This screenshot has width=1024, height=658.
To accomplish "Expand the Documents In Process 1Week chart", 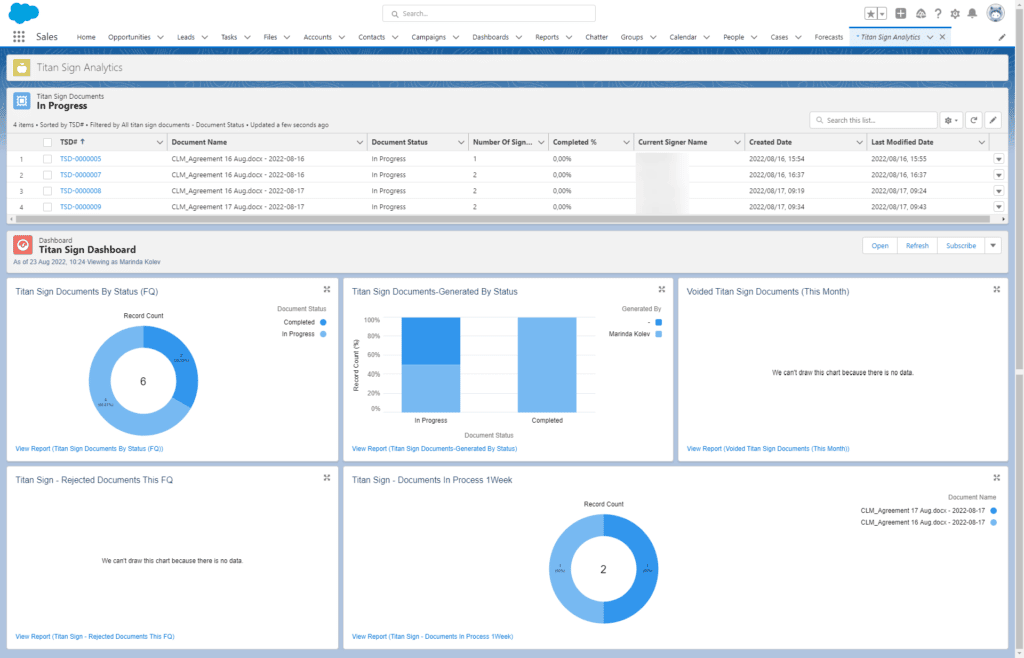I will [996, 478].
